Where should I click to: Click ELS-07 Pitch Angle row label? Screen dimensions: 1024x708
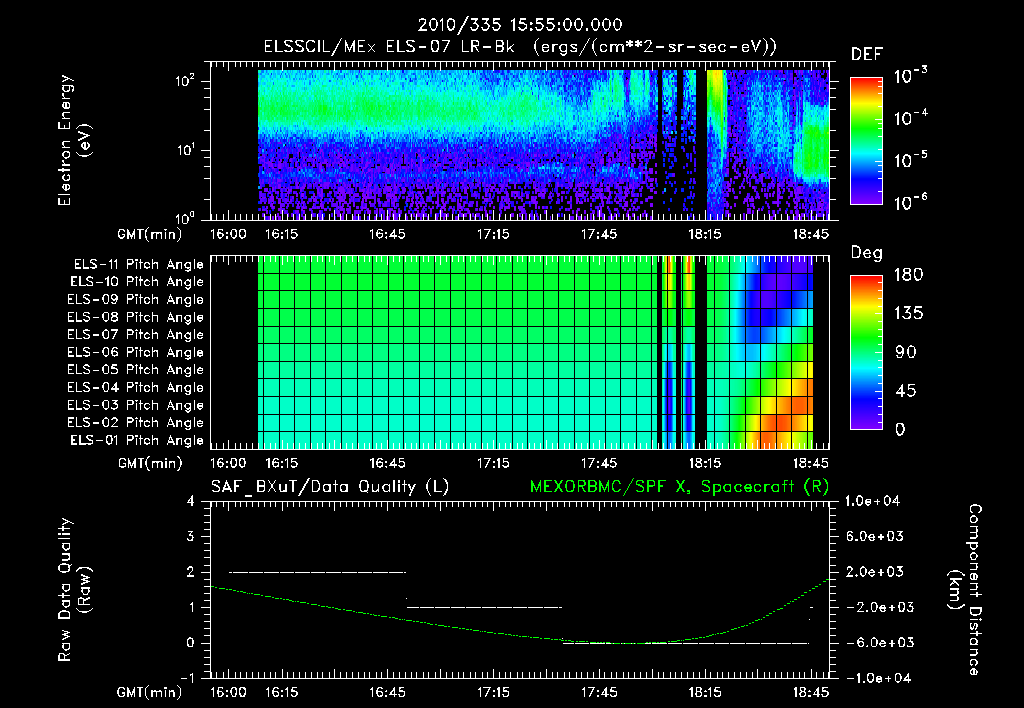tap(136, 334)
